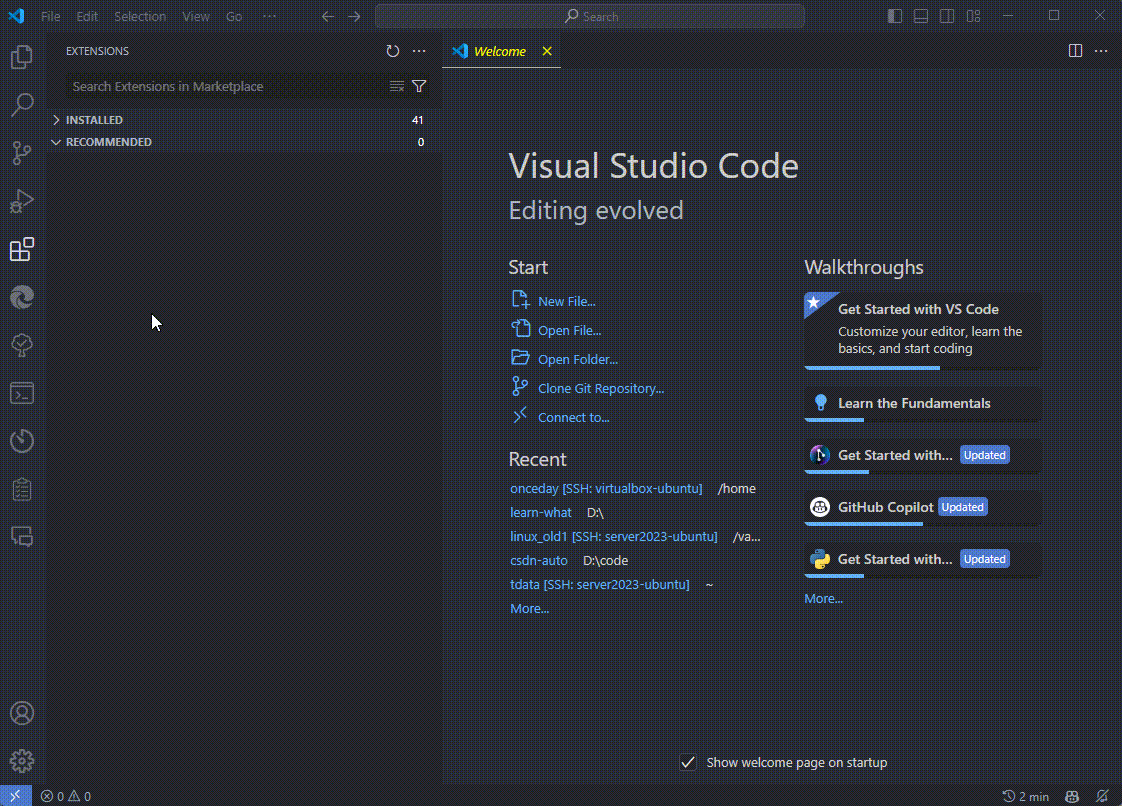Toggle the bottom panel layout icon
This screenshot has width=1122, height=806.
click(921, 16)
